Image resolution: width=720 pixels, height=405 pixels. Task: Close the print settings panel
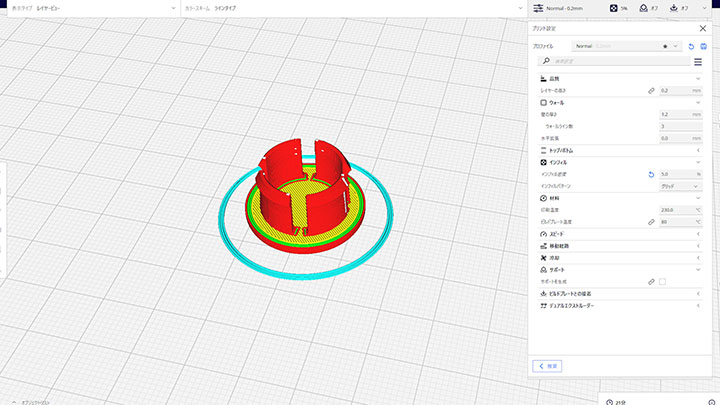703,28
